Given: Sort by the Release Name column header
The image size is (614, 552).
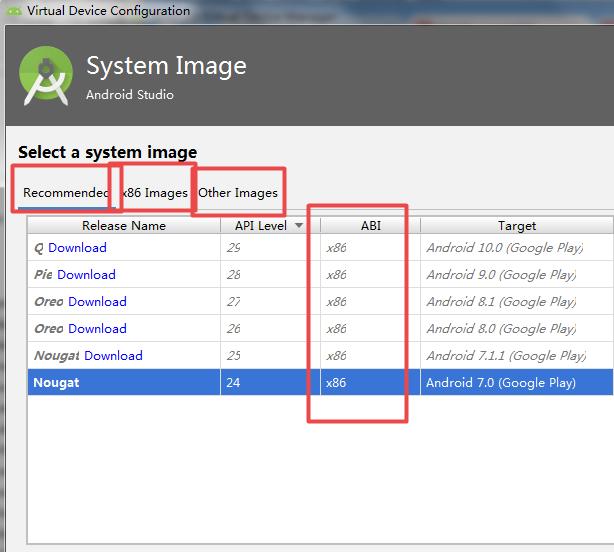Looking at the screenshot, I should 124,226.
